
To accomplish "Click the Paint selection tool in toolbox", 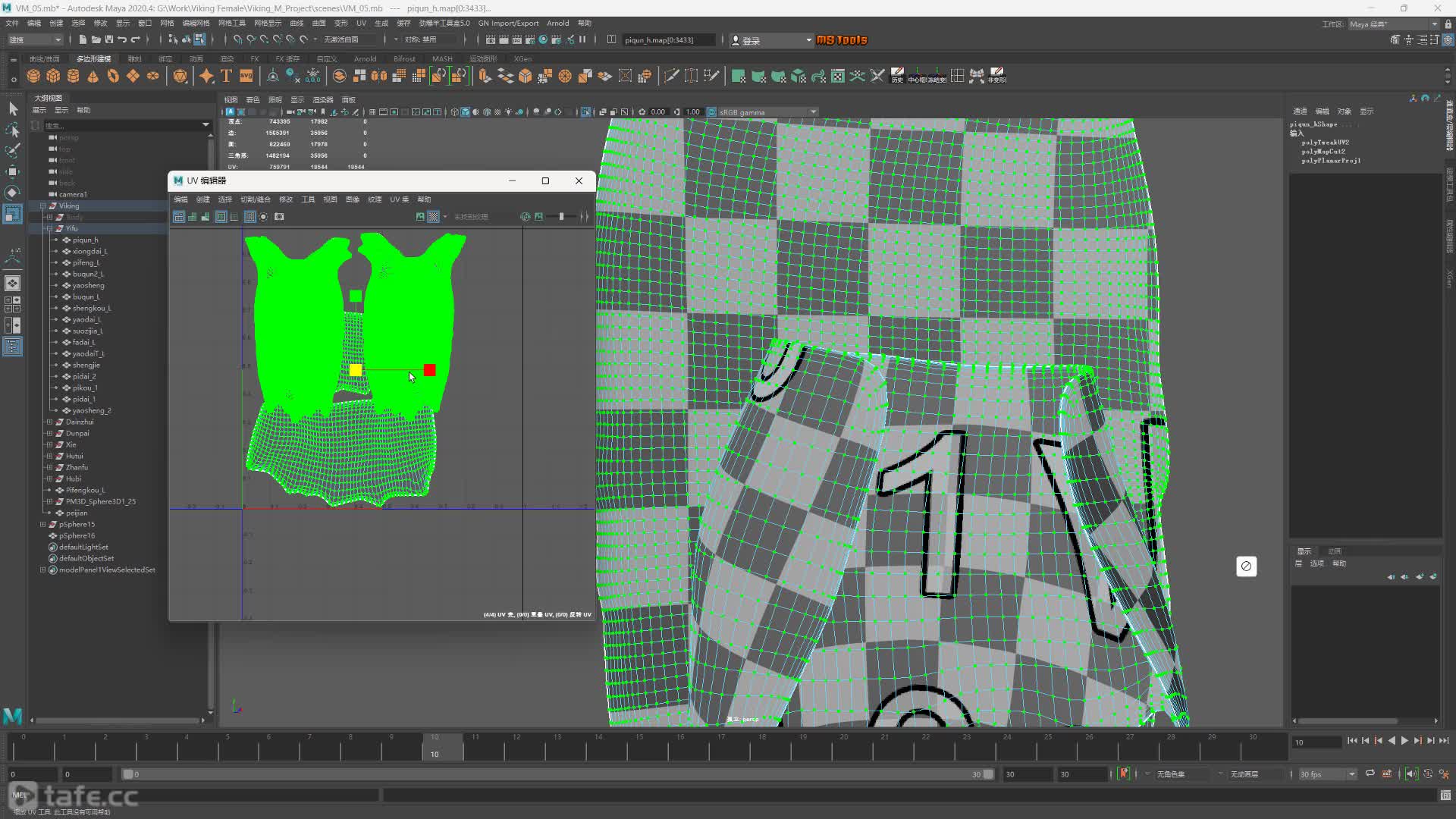I will point(13,151).
